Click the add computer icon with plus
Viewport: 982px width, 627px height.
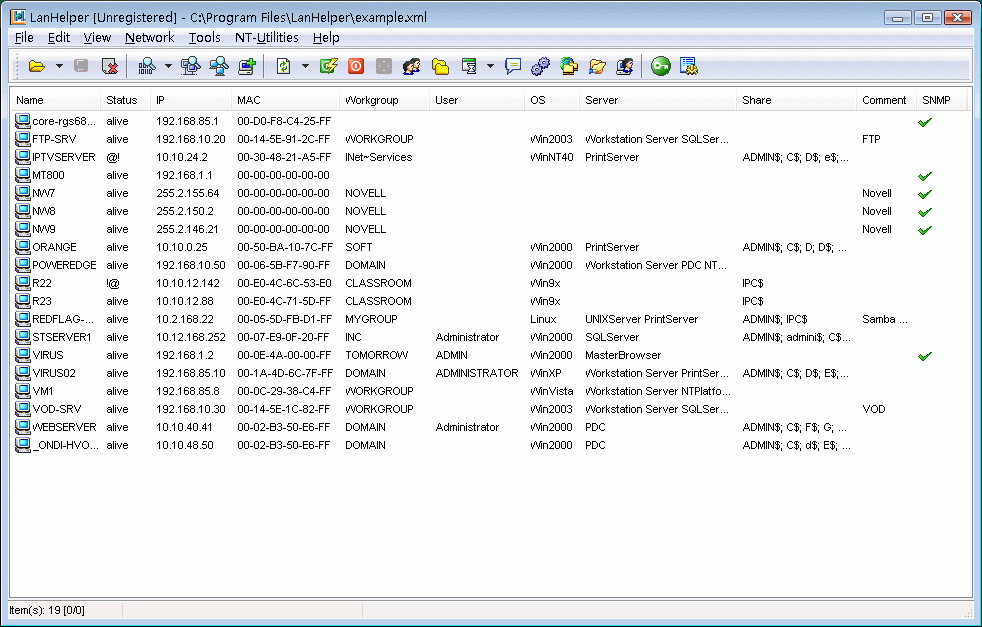(246, 67)
